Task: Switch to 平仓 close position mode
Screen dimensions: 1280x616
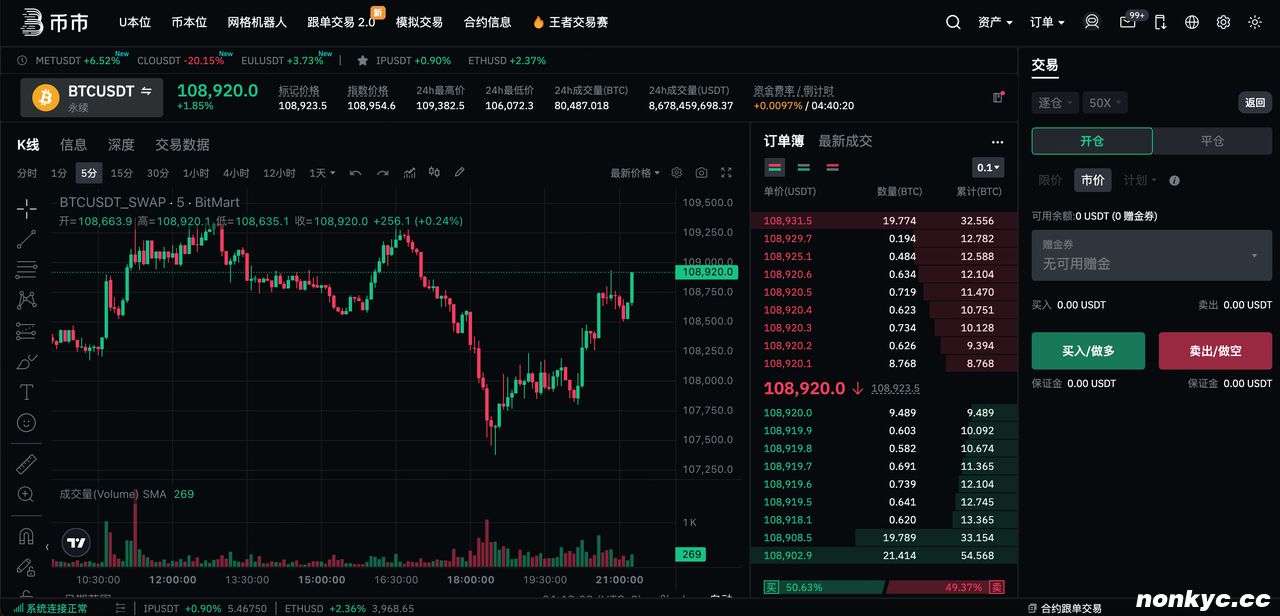Action: [x=1212, y=141]
